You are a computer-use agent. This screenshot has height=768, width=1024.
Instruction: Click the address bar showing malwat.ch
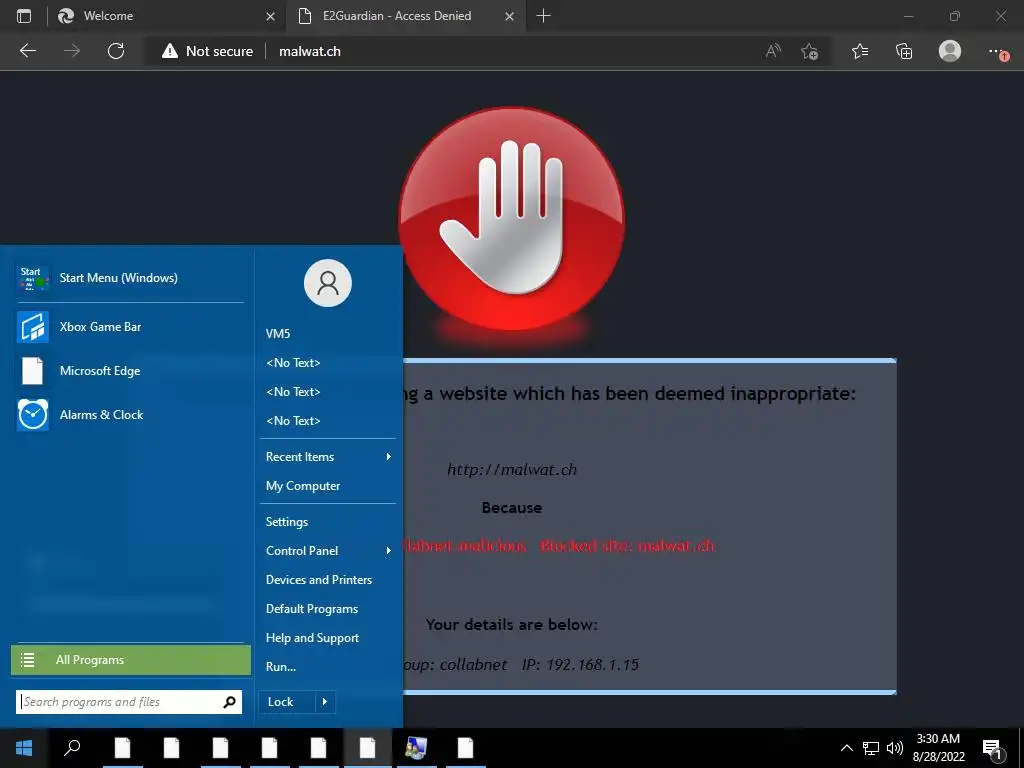pyautogui.click(x=310, y=51)
